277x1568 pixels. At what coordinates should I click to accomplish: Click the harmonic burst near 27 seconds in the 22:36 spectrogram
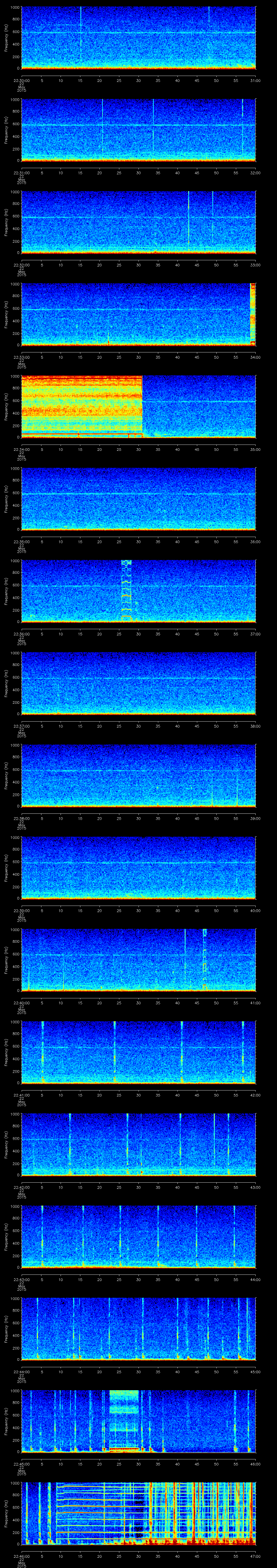tap(127, 589)
